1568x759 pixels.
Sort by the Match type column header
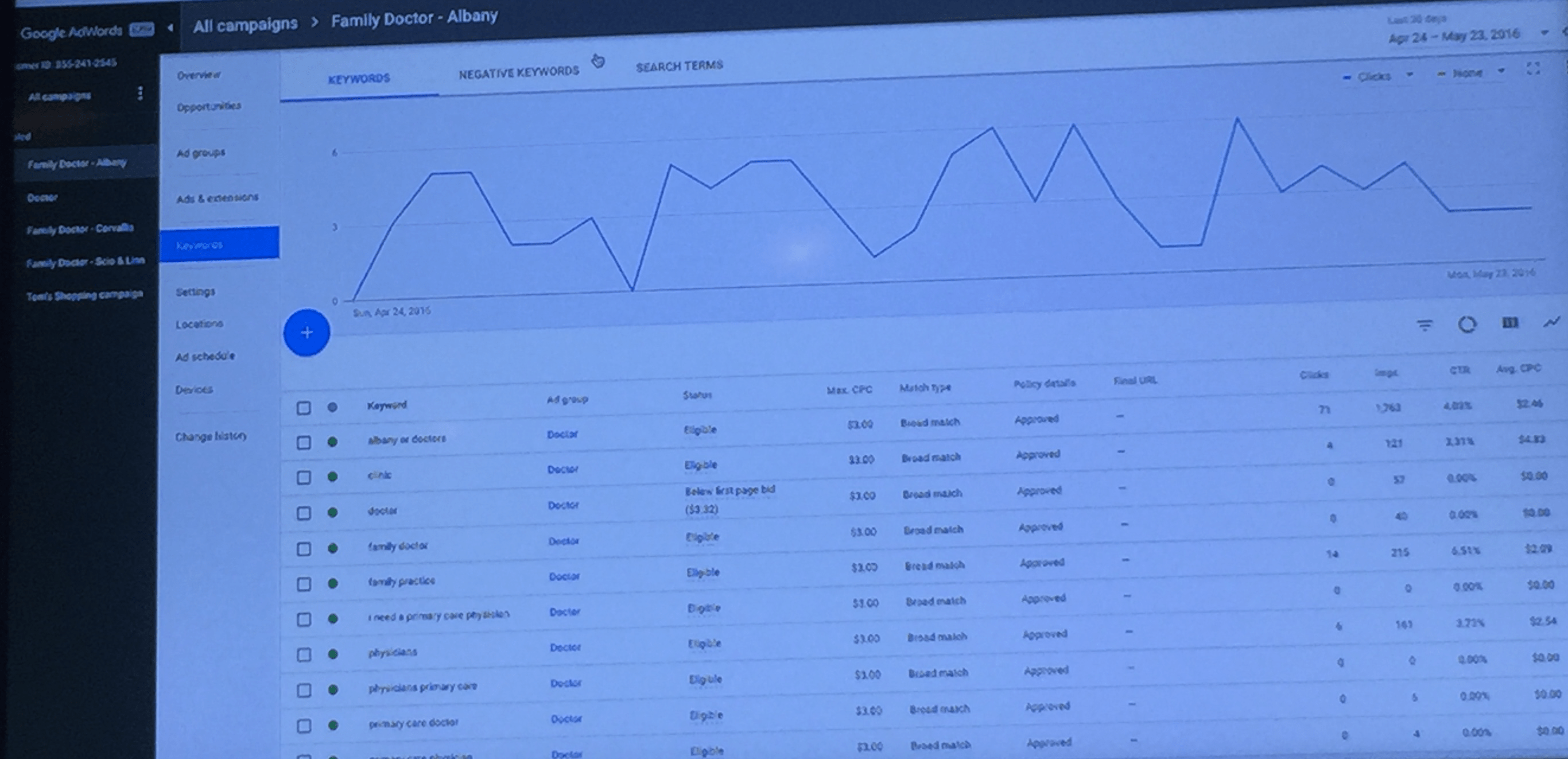coord(925,387)
